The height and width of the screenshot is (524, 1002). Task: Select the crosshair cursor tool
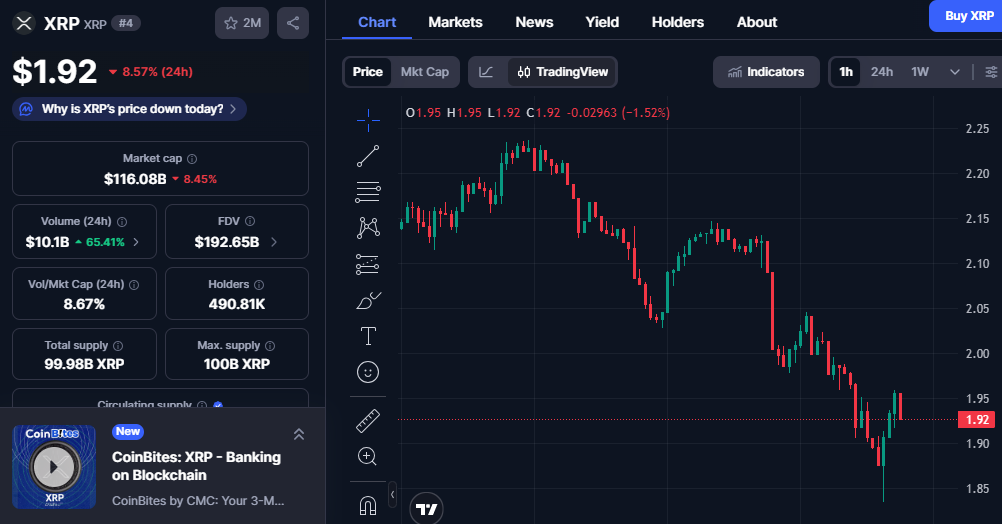[368, 120]
